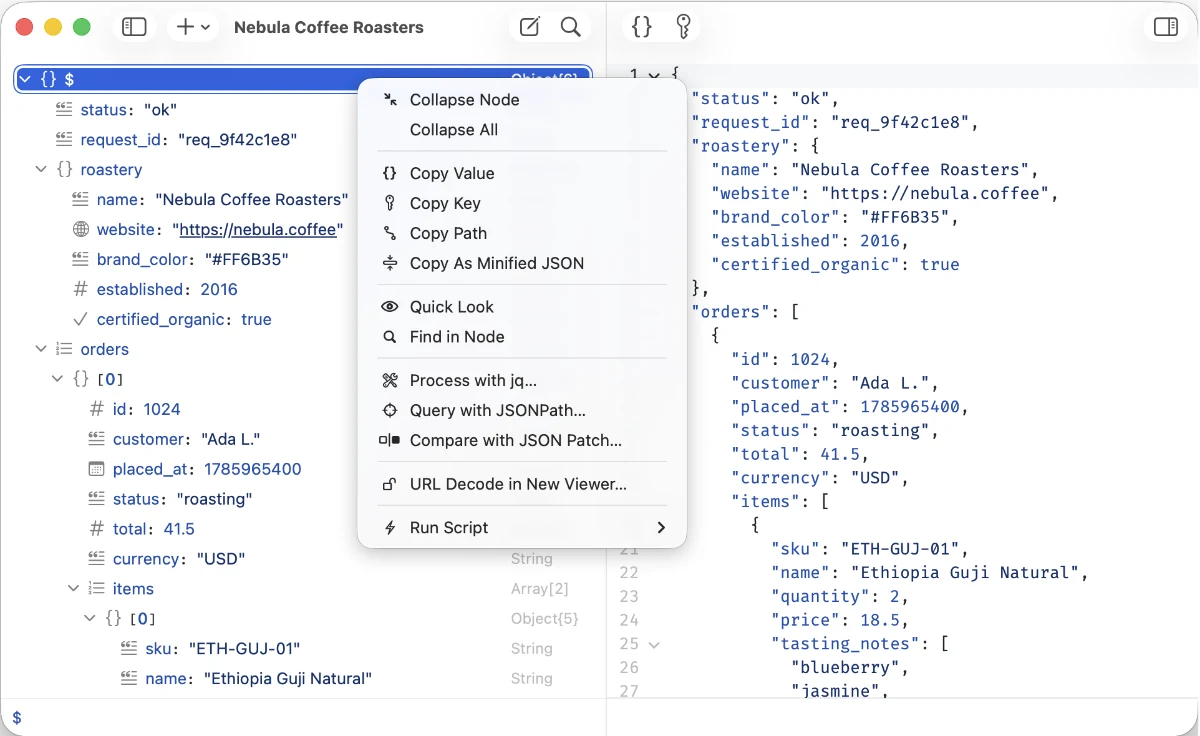The width and height of the screenshot is (1200, 736).
Task: Open the https://nebula.coffee link
Action: pos(258,229)
